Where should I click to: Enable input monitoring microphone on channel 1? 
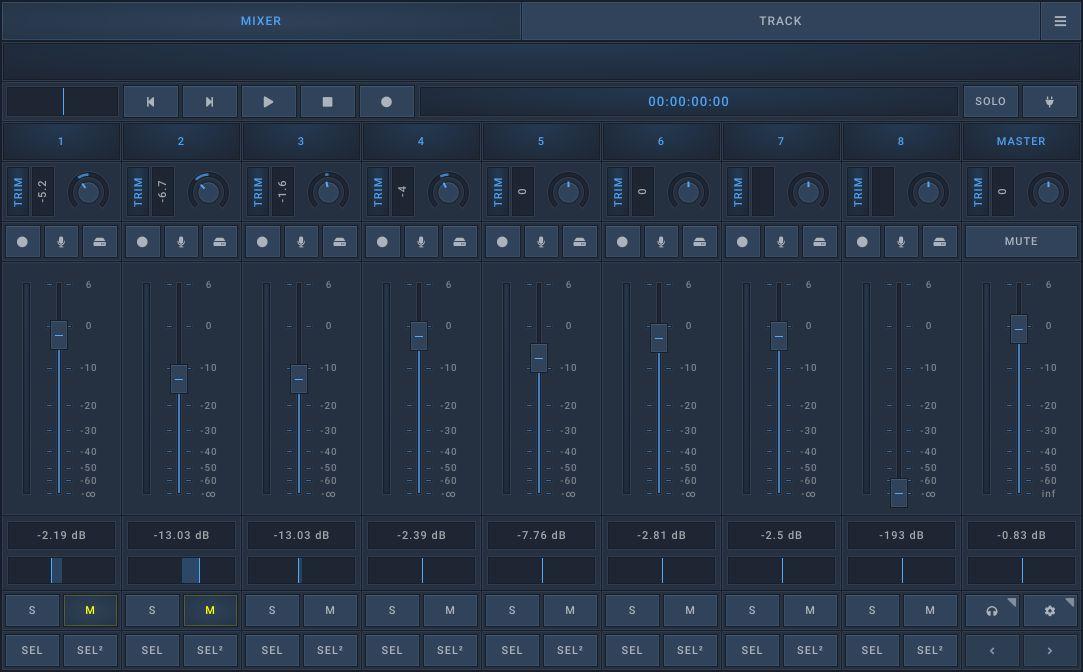coord(61,242)
